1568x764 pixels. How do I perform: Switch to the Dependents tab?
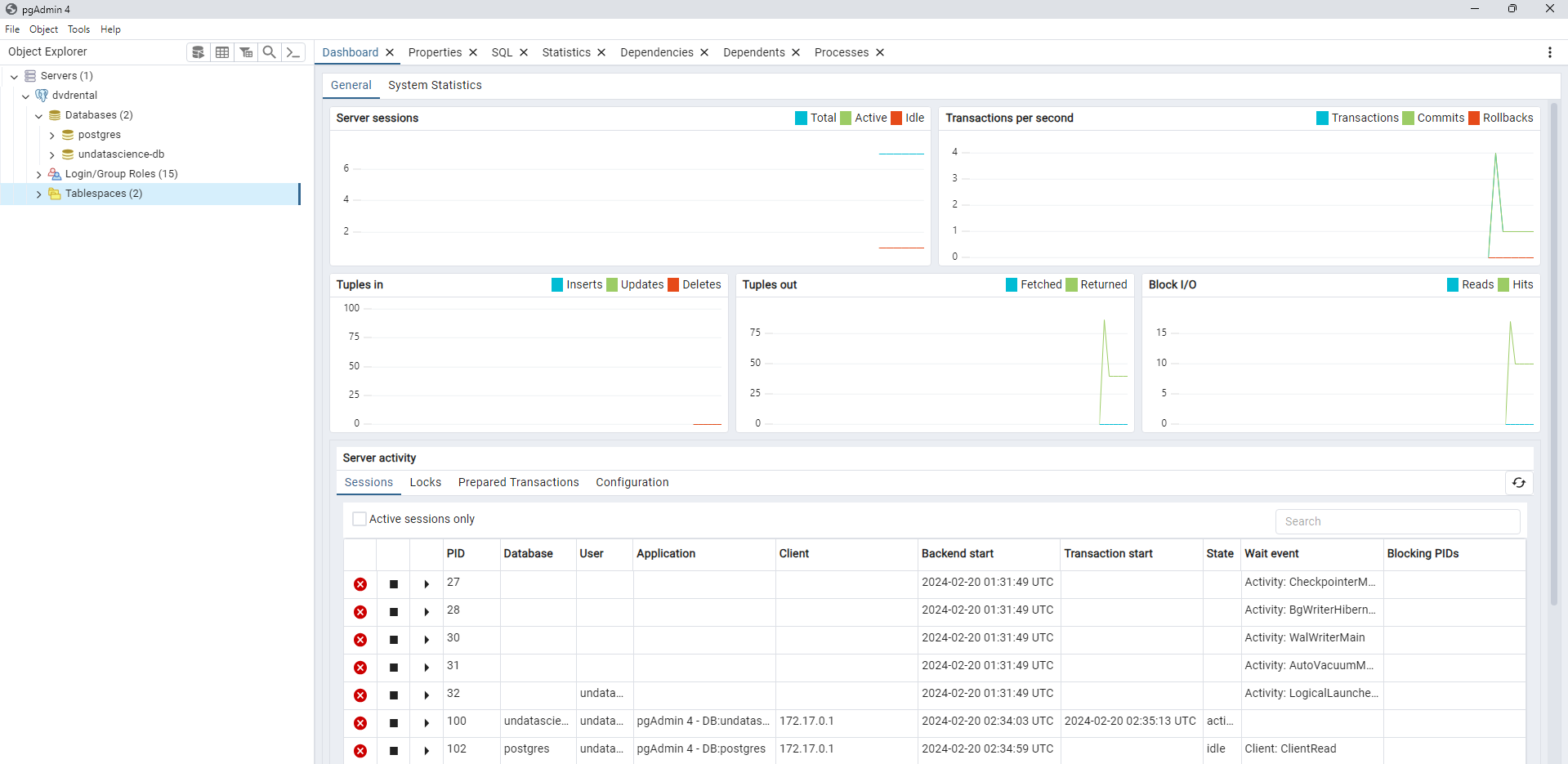[x=754, y=52]
